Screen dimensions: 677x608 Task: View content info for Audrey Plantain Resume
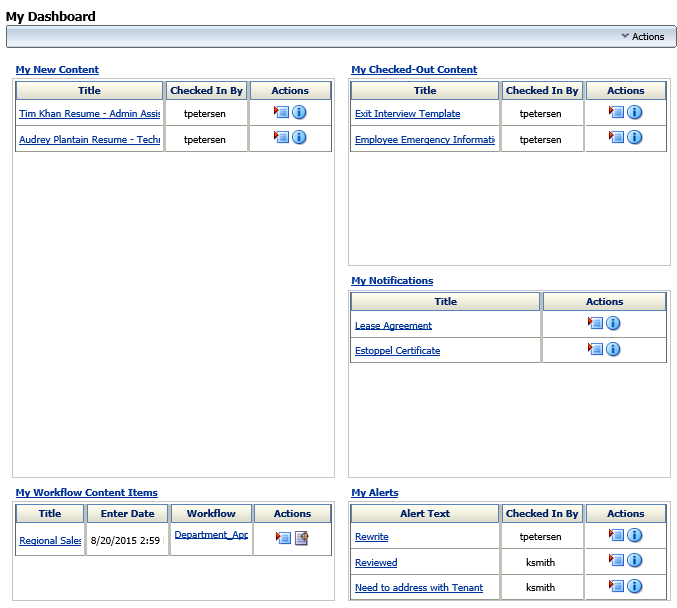(x=299, y=137)
